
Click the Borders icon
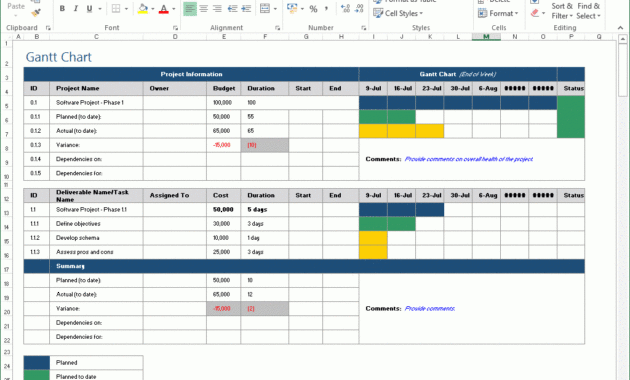[116, 8]
